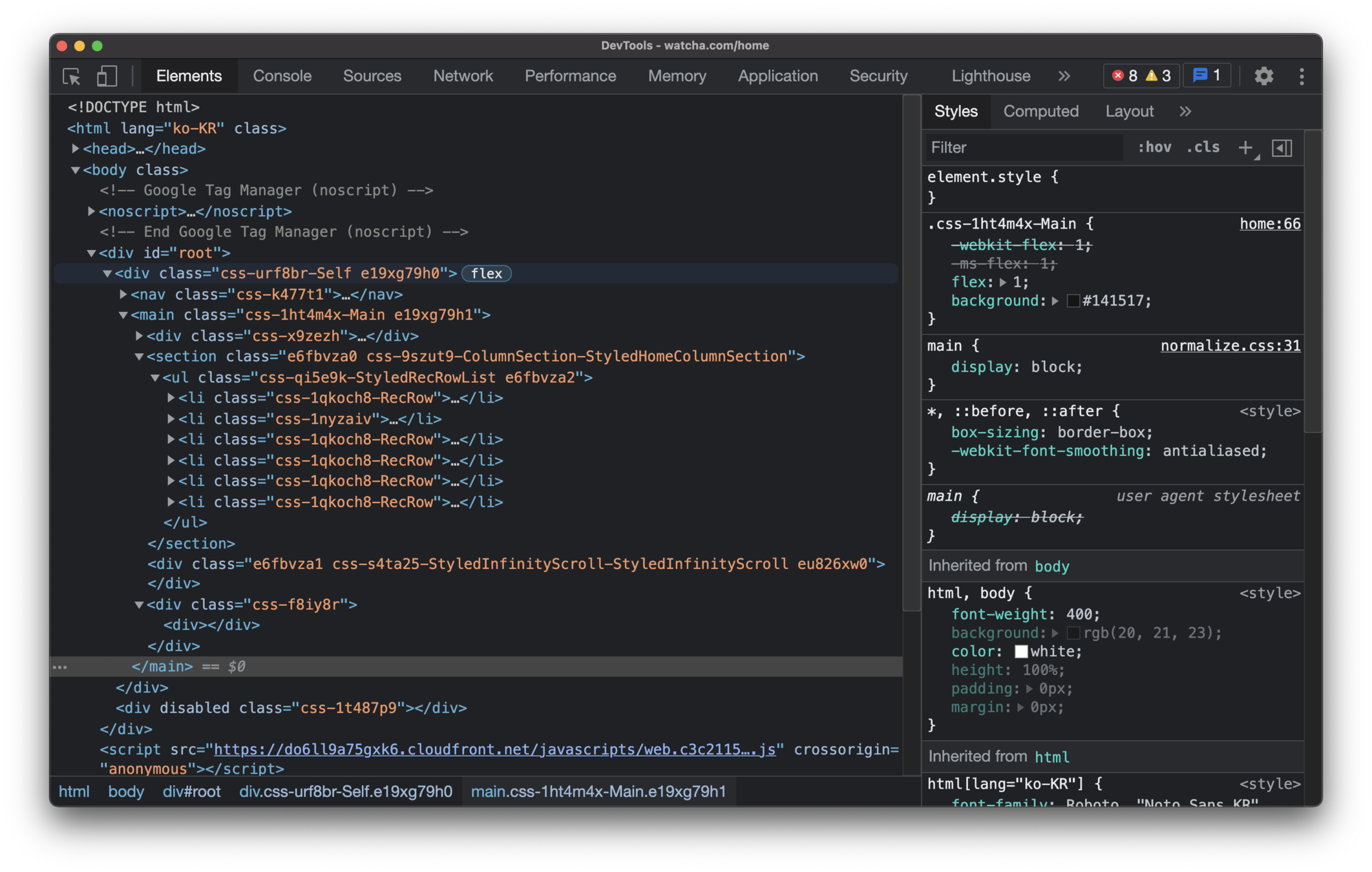Show more main panel tabs chevron

point(1064,76)
